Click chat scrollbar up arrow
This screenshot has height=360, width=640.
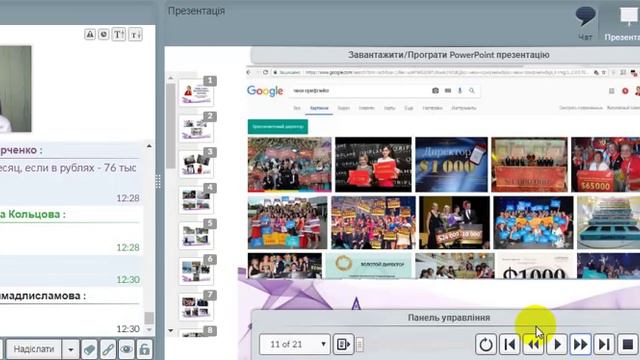pos(149,146)
